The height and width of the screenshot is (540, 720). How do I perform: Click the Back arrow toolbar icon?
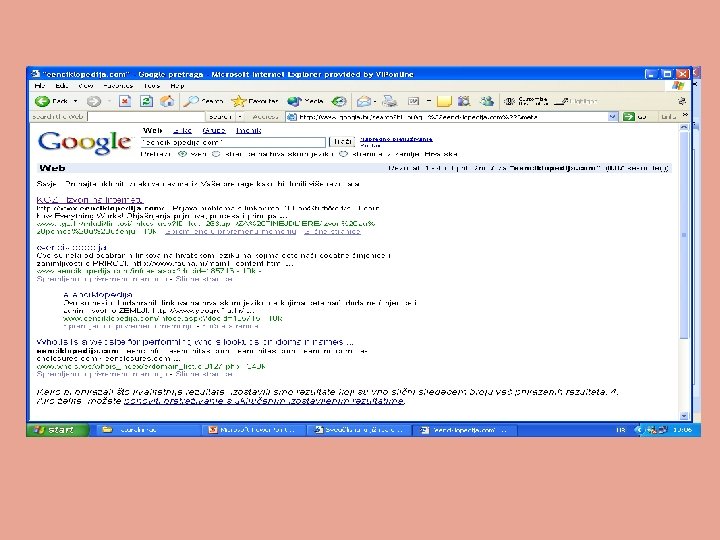[x=43, y=101]
